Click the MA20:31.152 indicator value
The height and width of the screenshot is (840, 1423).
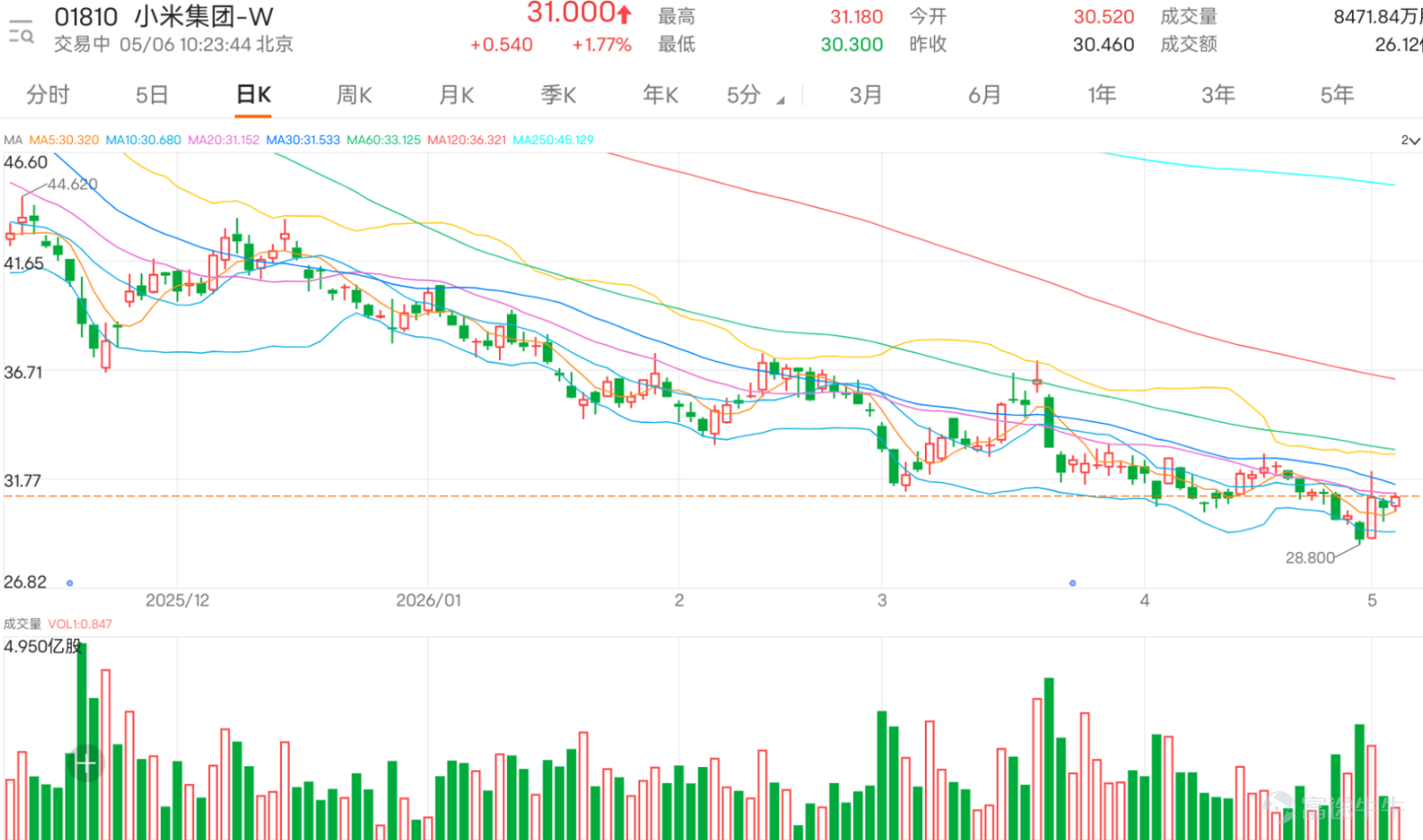(x=223, y=140)
